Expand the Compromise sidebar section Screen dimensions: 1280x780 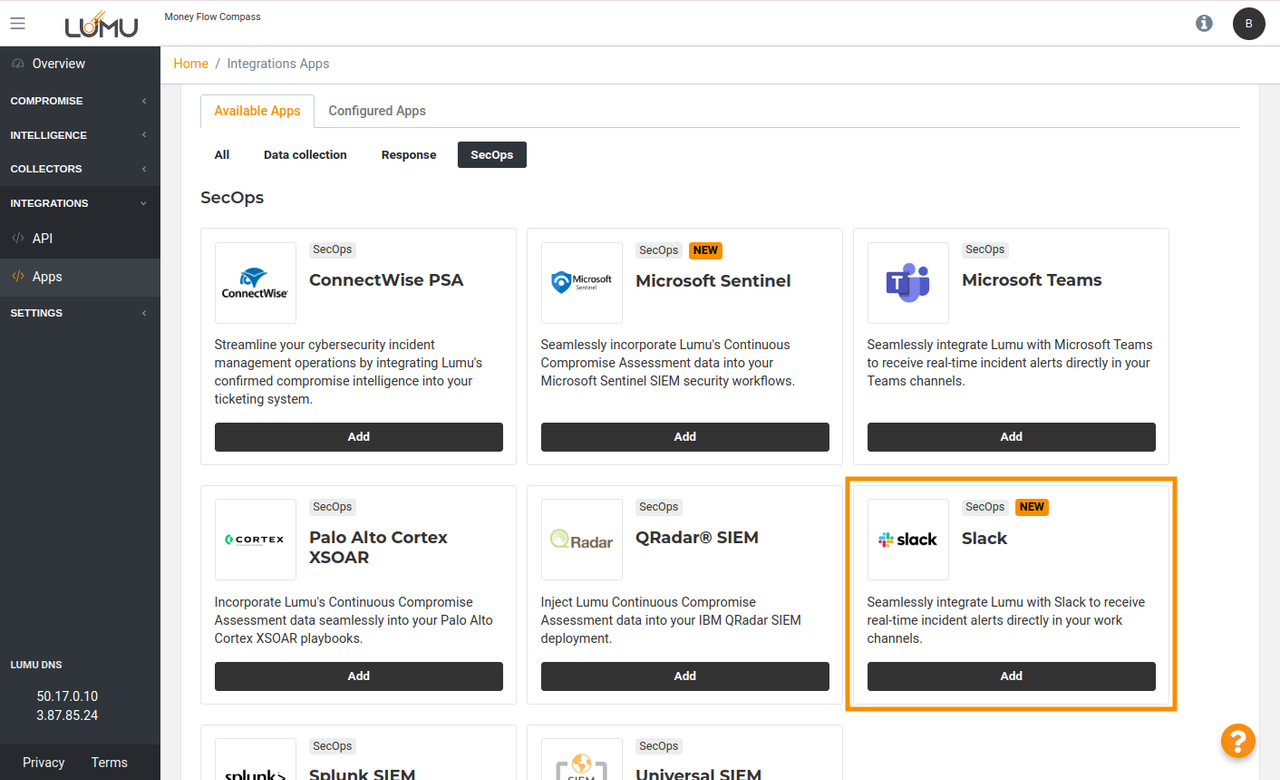(x=80, y=101)
